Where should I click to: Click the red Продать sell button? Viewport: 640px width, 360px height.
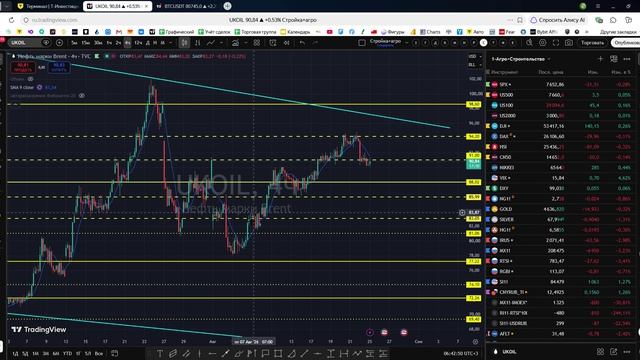pos(23,67)
